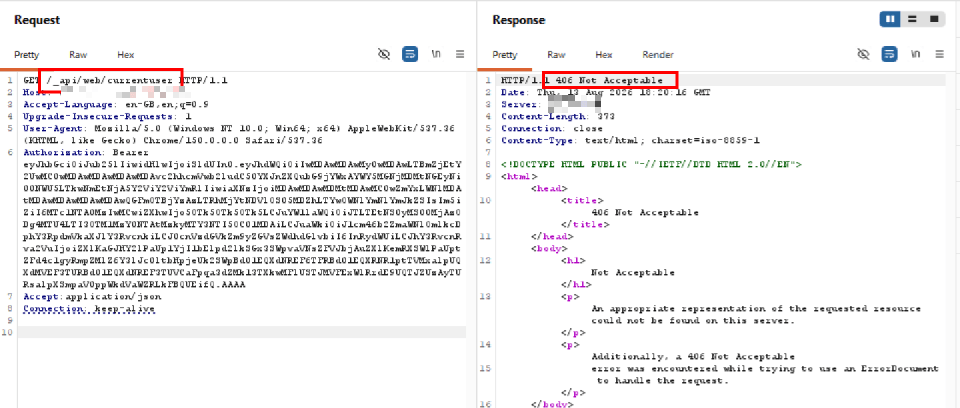
Task: Click 'Additionally, a 406 Not Acceptable' text
Action: [x=693, y=357]
